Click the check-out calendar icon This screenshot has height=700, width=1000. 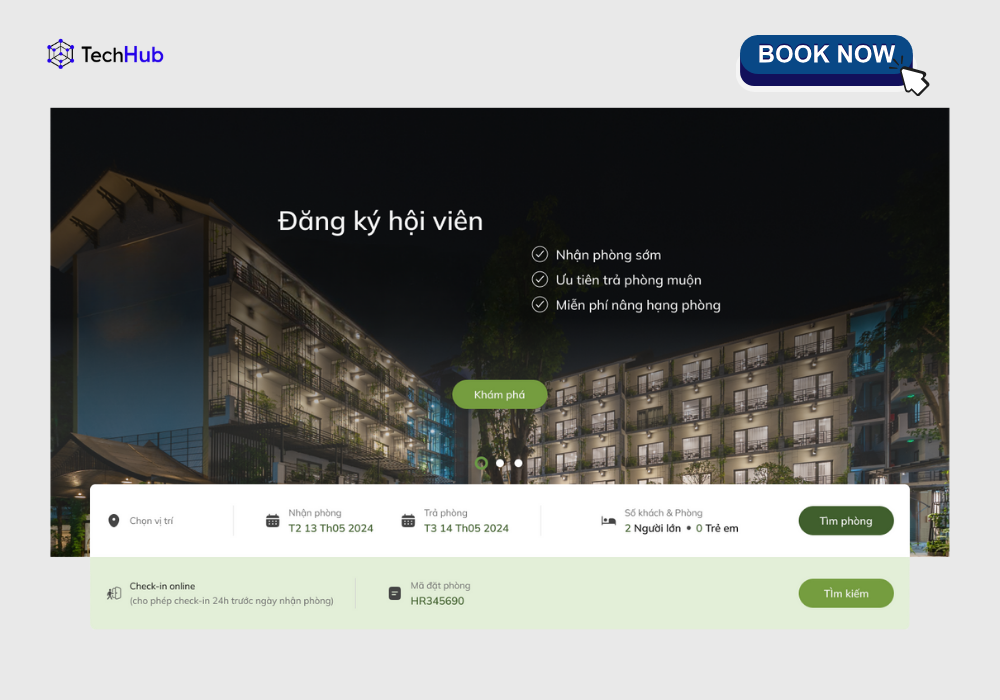tap(408, 521)
